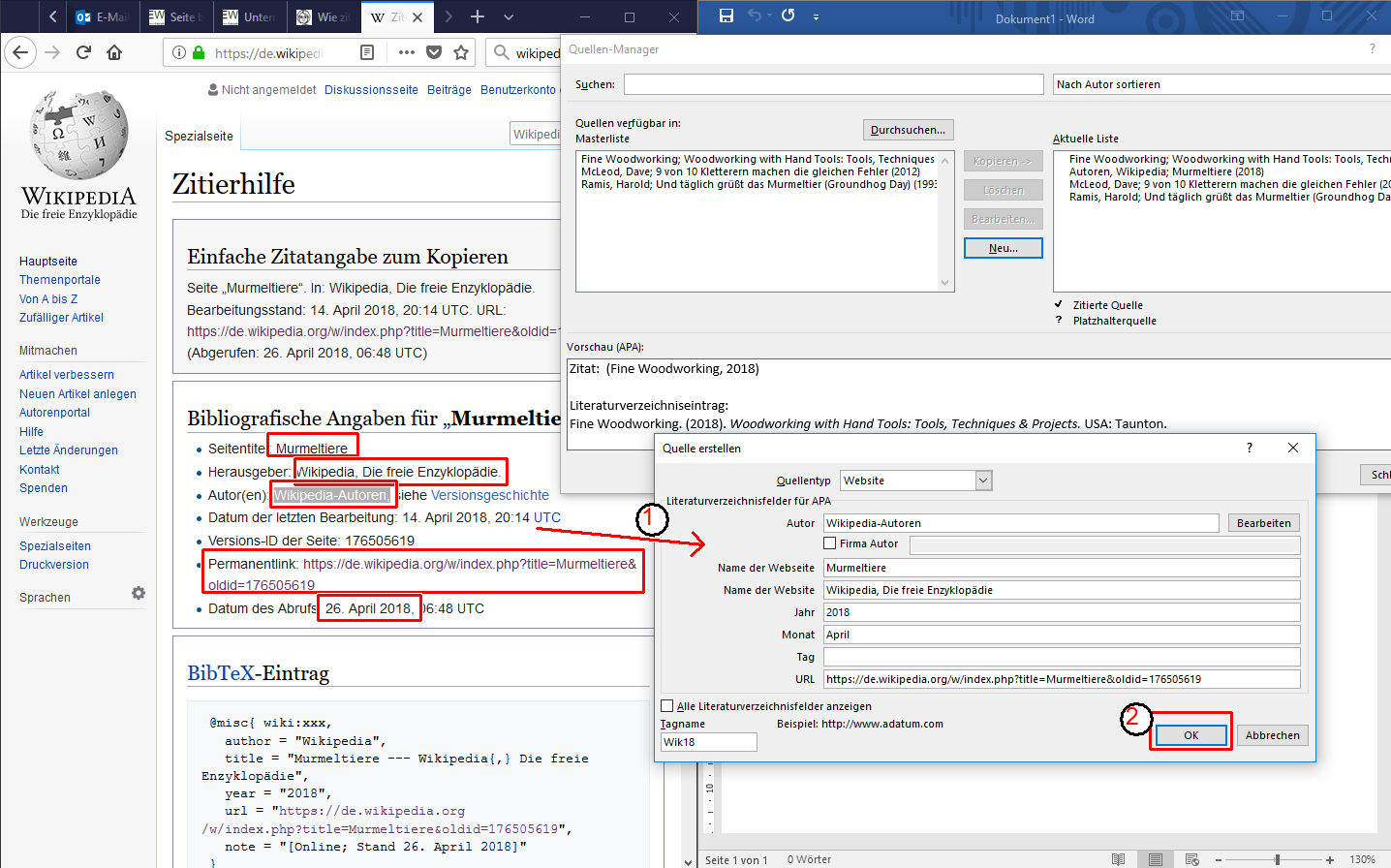
Task: Click the Jahr field containing 2018
Action: click(x=1062, y=612)
